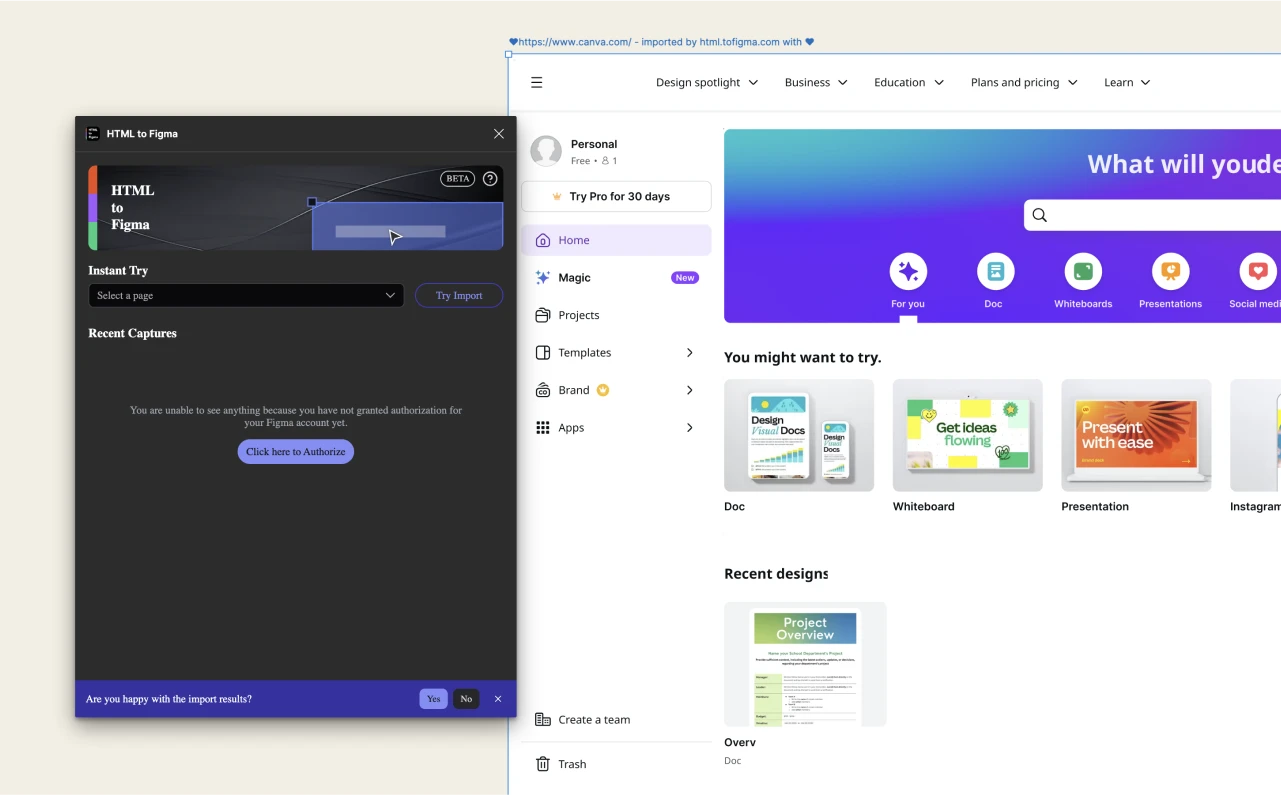This screenshot has width=1281, height=795.
Task: Expand the Apps submenu chevron
Action: click(690, 428)
